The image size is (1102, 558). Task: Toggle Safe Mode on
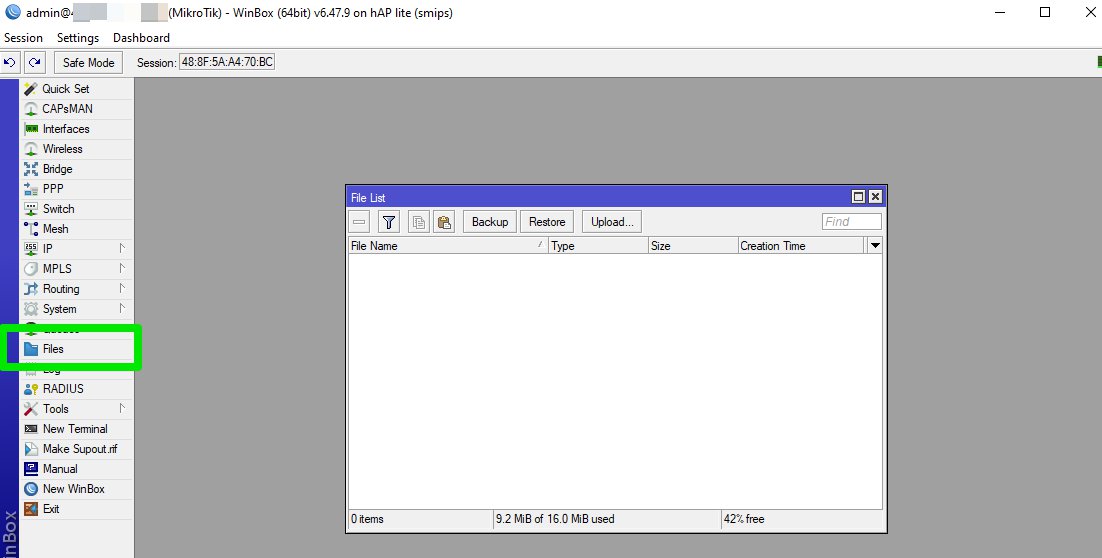88,62
